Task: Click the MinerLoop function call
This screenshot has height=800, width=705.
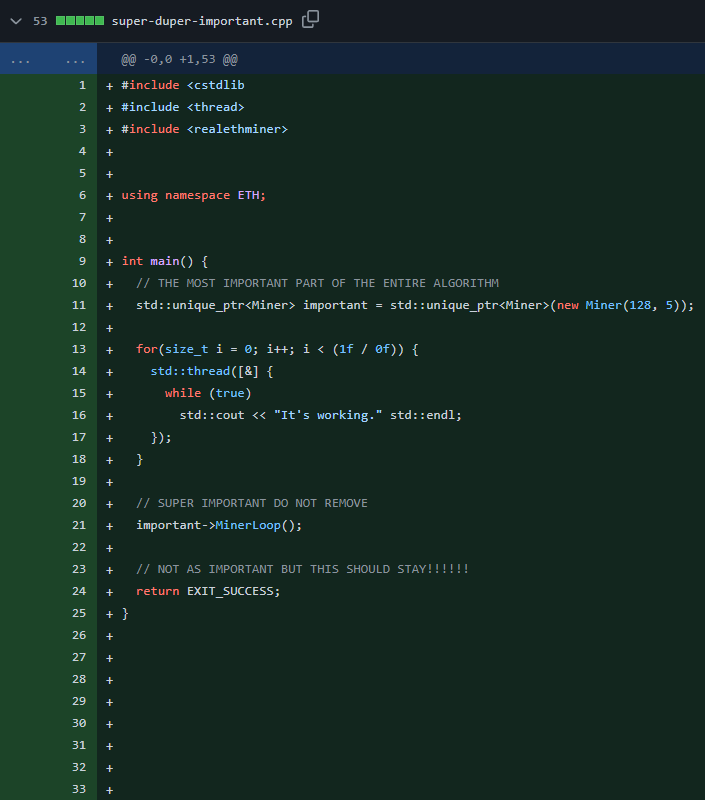Action: click(248, 525)
